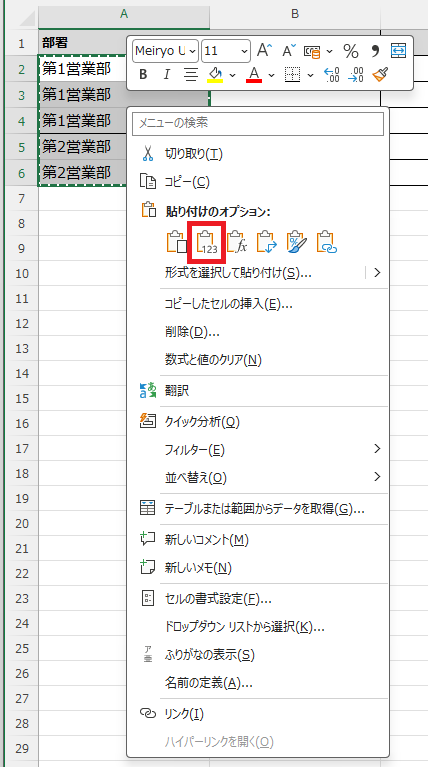
Task: Open the font size 11 dropdown
Action: (x=226, y=51)
